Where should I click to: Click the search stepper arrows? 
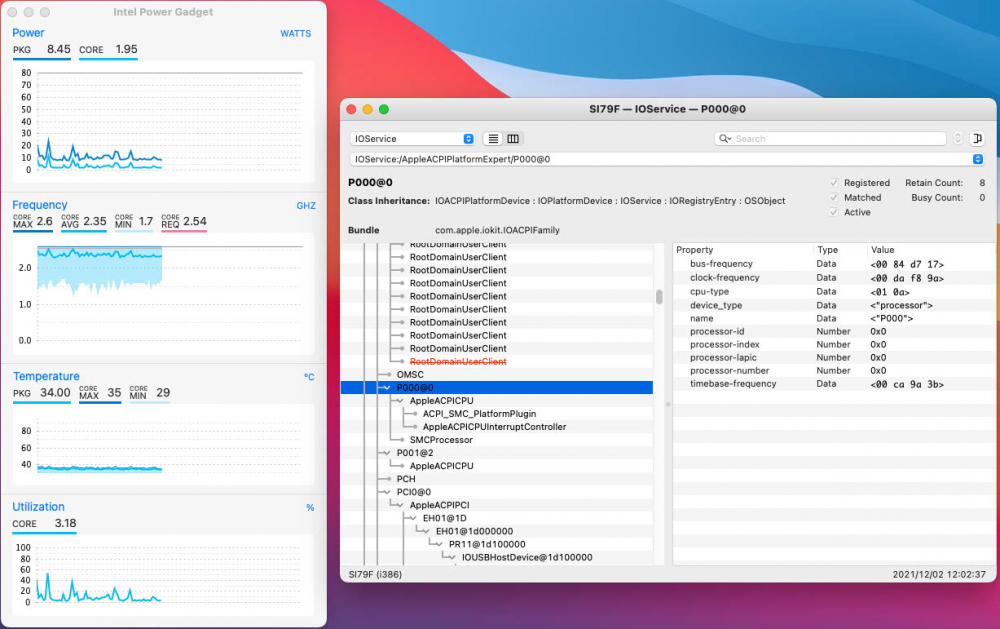[x=957, y=138]
